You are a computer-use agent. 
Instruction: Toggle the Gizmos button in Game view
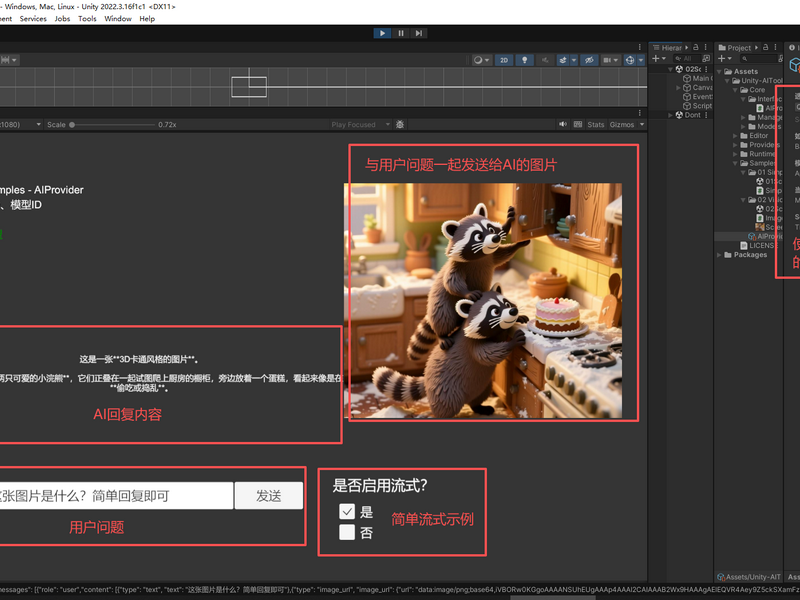coord(622,124)
